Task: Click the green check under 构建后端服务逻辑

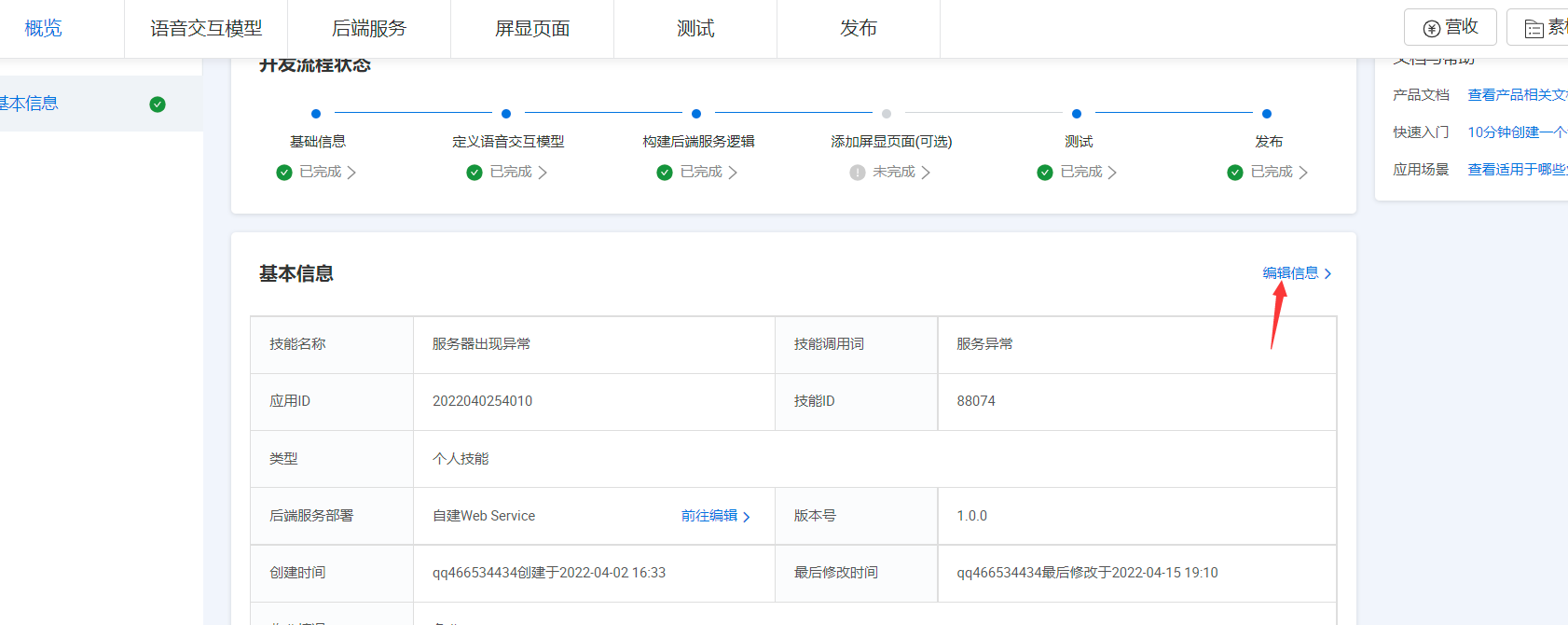Action: click(x=665, y=173)
